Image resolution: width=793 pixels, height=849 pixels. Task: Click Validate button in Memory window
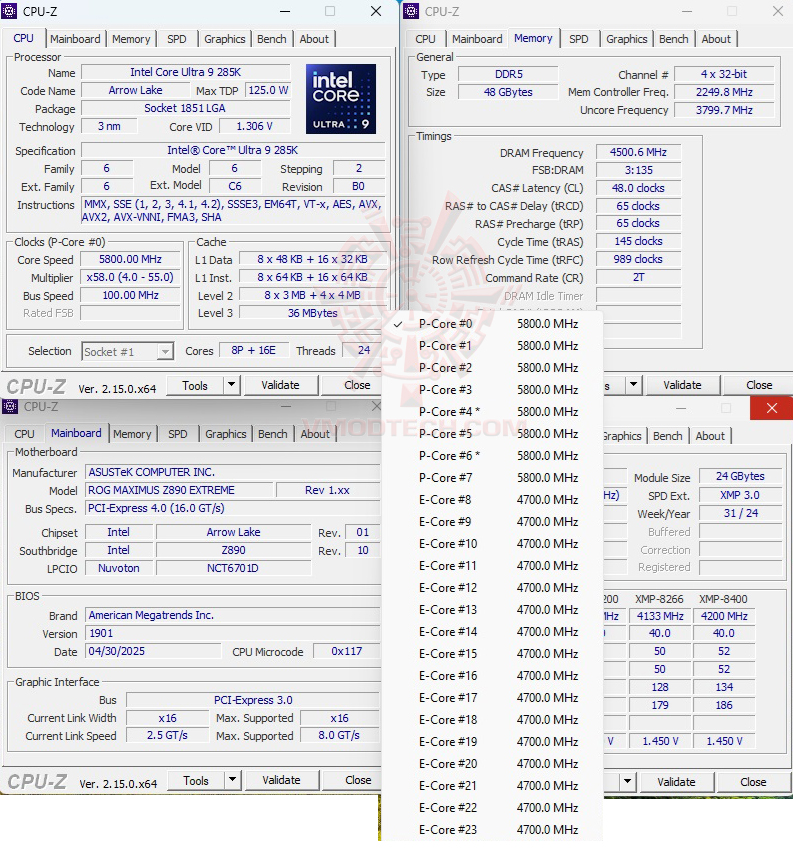[x=682, y=385]
